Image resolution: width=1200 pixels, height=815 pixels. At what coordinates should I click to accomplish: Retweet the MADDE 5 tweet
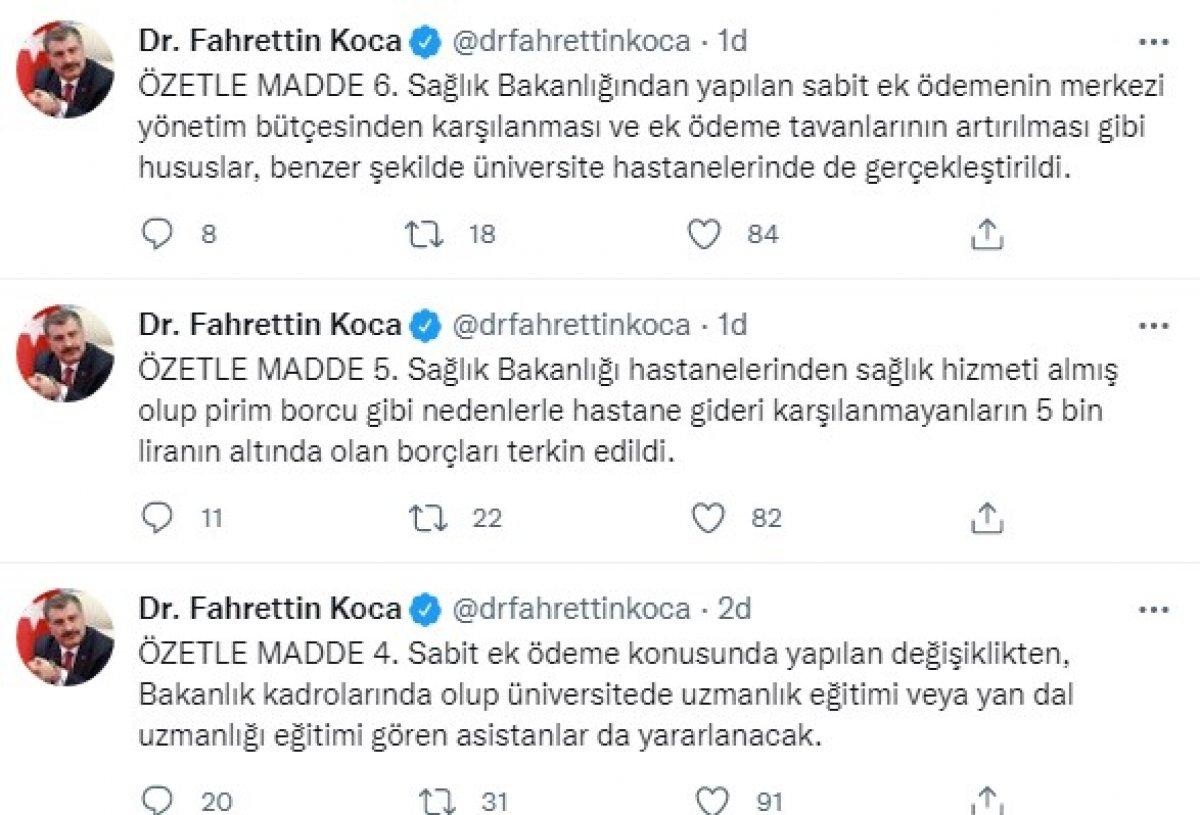click(426, 517)
